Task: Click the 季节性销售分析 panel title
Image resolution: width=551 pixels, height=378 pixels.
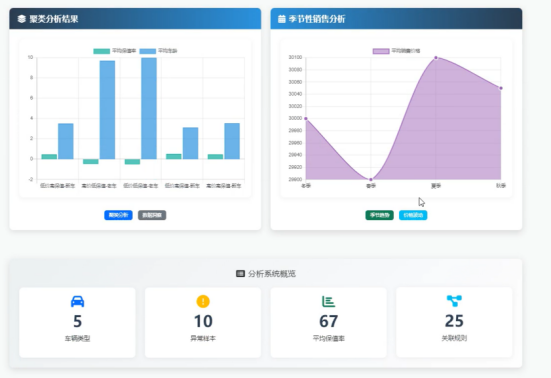Action: tap(317, 19)
